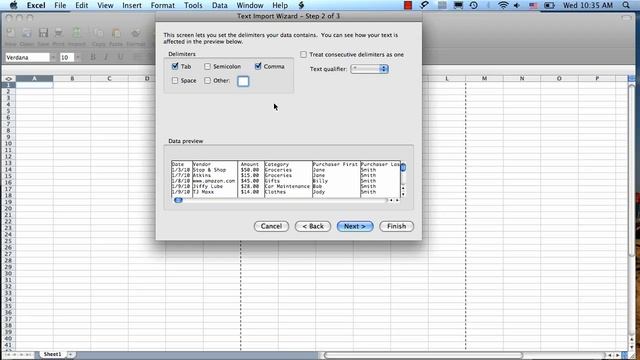Viewport: 640px width, 360px height.
Task: Select the Sheet1 tab
Action: (x=52, y=354)
